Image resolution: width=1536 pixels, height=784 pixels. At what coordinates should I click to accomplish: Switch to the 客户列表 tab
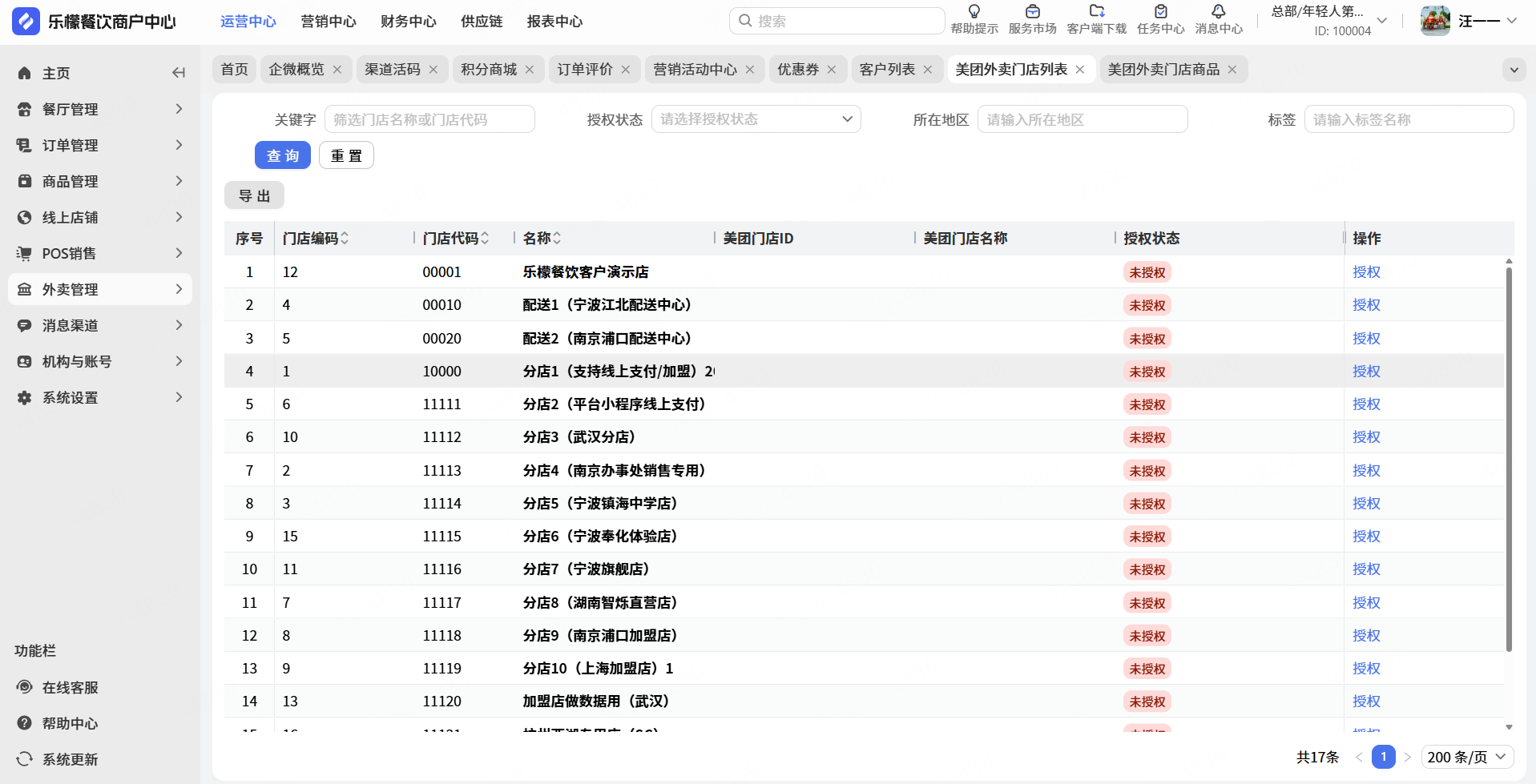click(x=887, y=70)
